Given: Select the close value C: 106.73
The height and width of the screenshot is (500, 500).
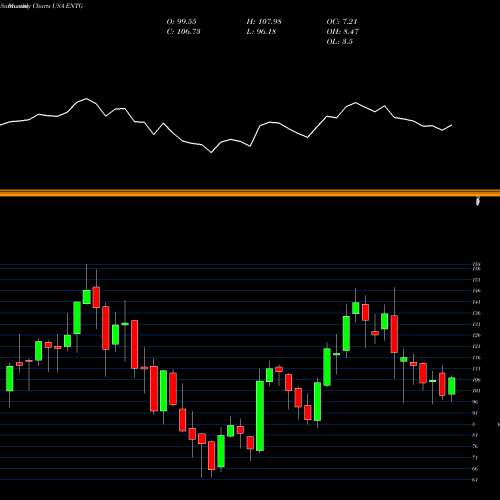Looking at the screenshot, I should [x=183, y=32].
